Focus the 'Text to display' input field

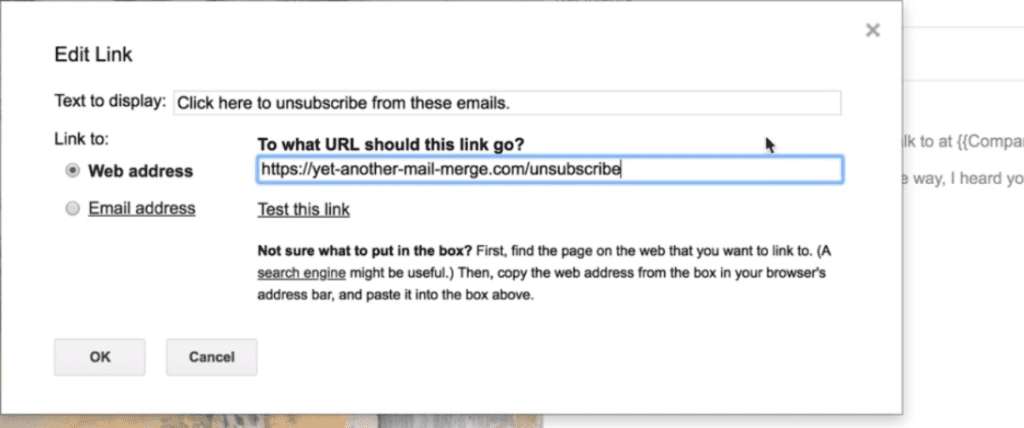tap(507, 103)
